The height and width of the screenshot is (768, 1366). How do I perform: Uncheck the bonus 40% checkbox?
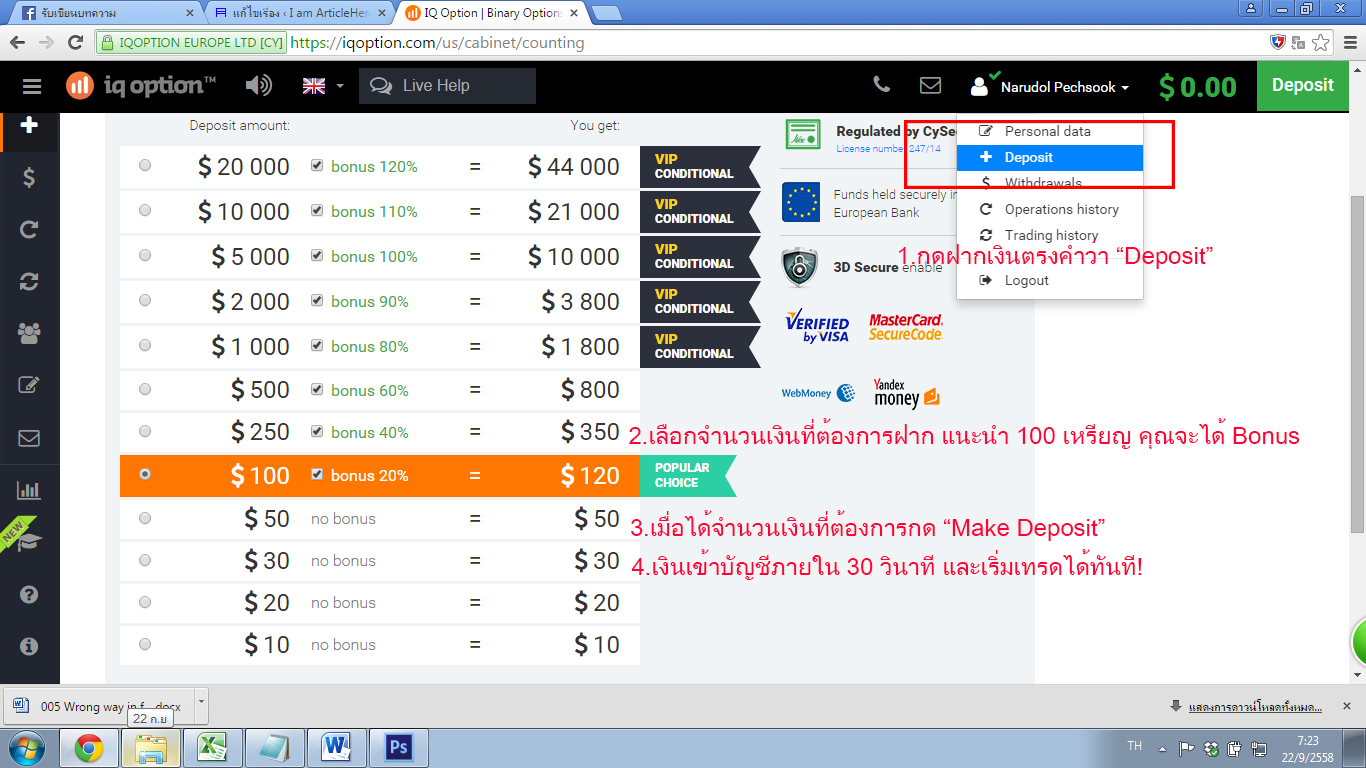317,431
